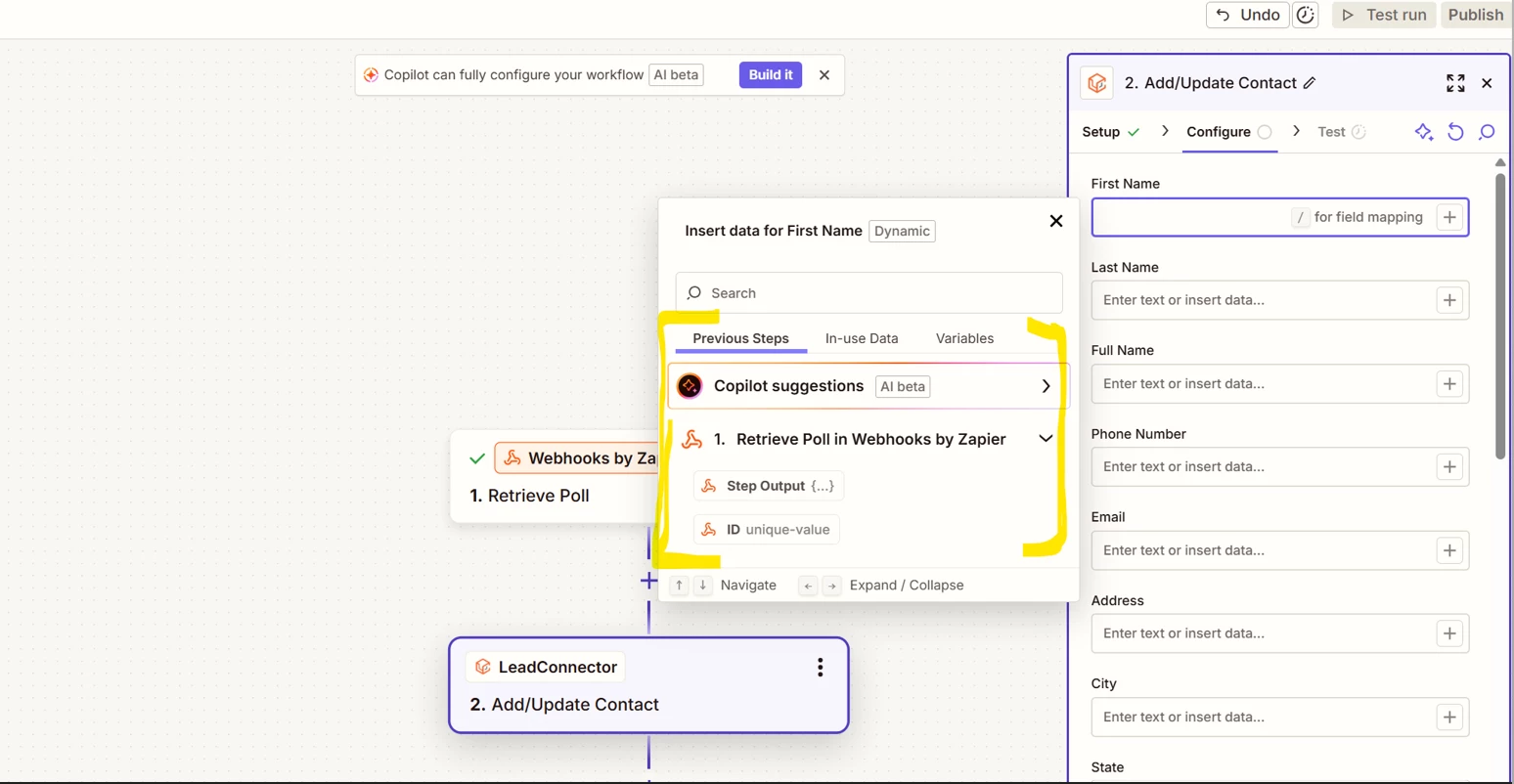Screen dimensions: 1514x784
Task: Add a step with the plus connector
Action: (x=648, y=581)
